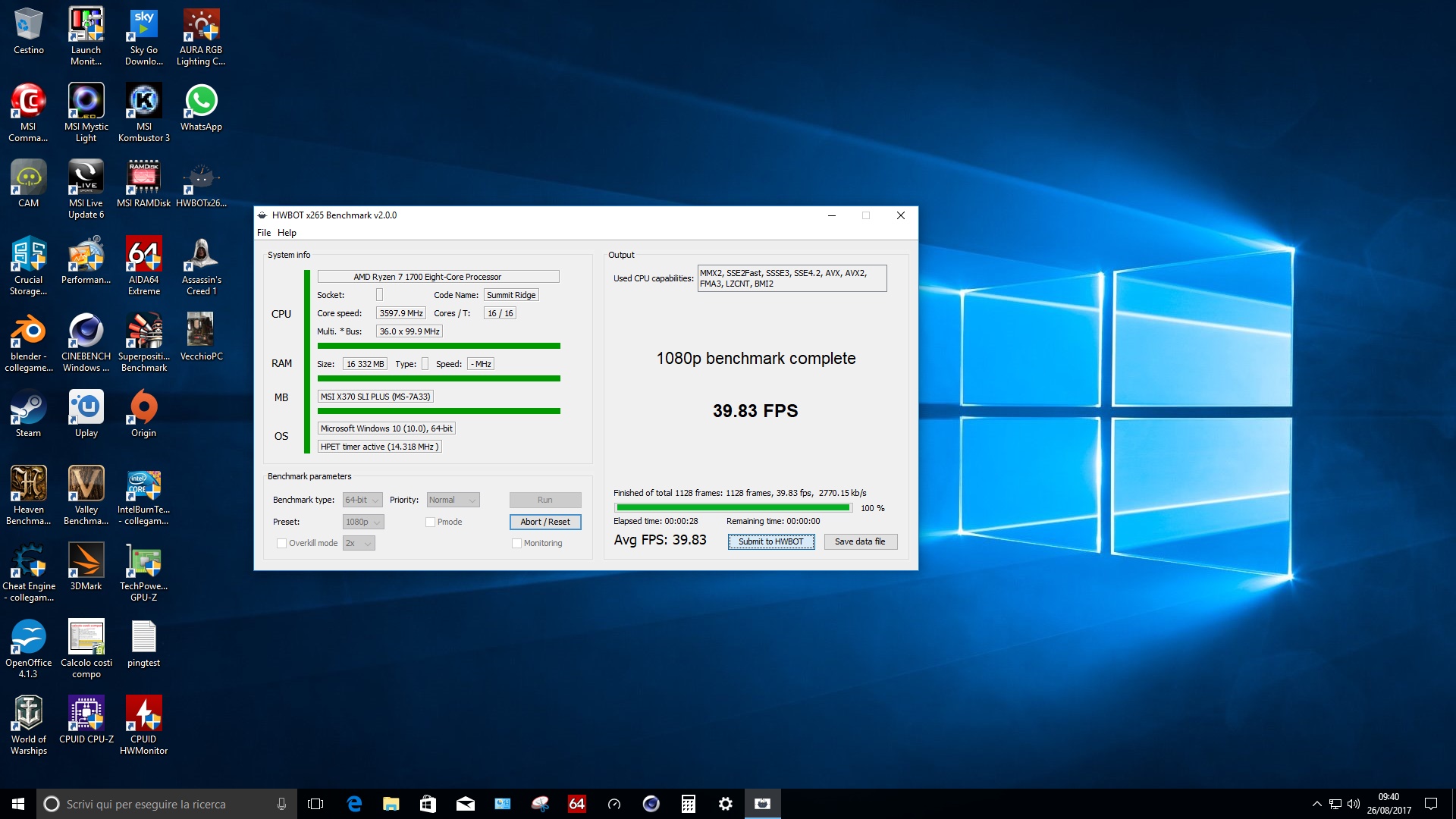
Task: Open World of Warships icon
Action: (x=28, y=726)
